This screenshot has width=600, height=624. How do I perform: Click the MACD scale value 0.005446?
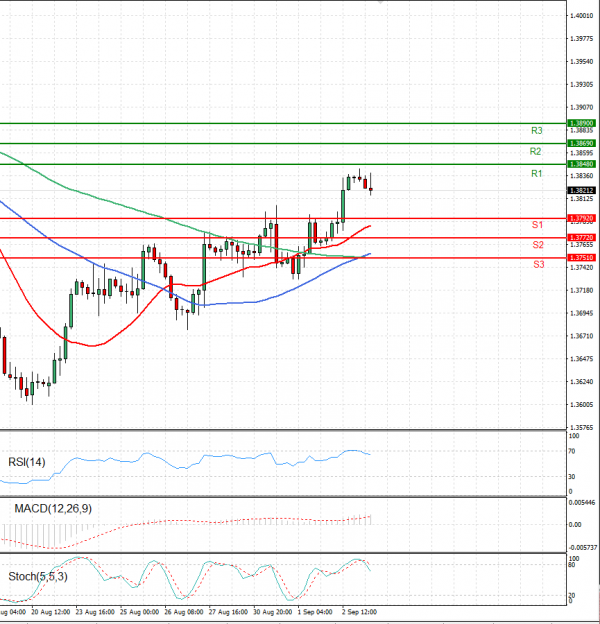coord(582,503)
